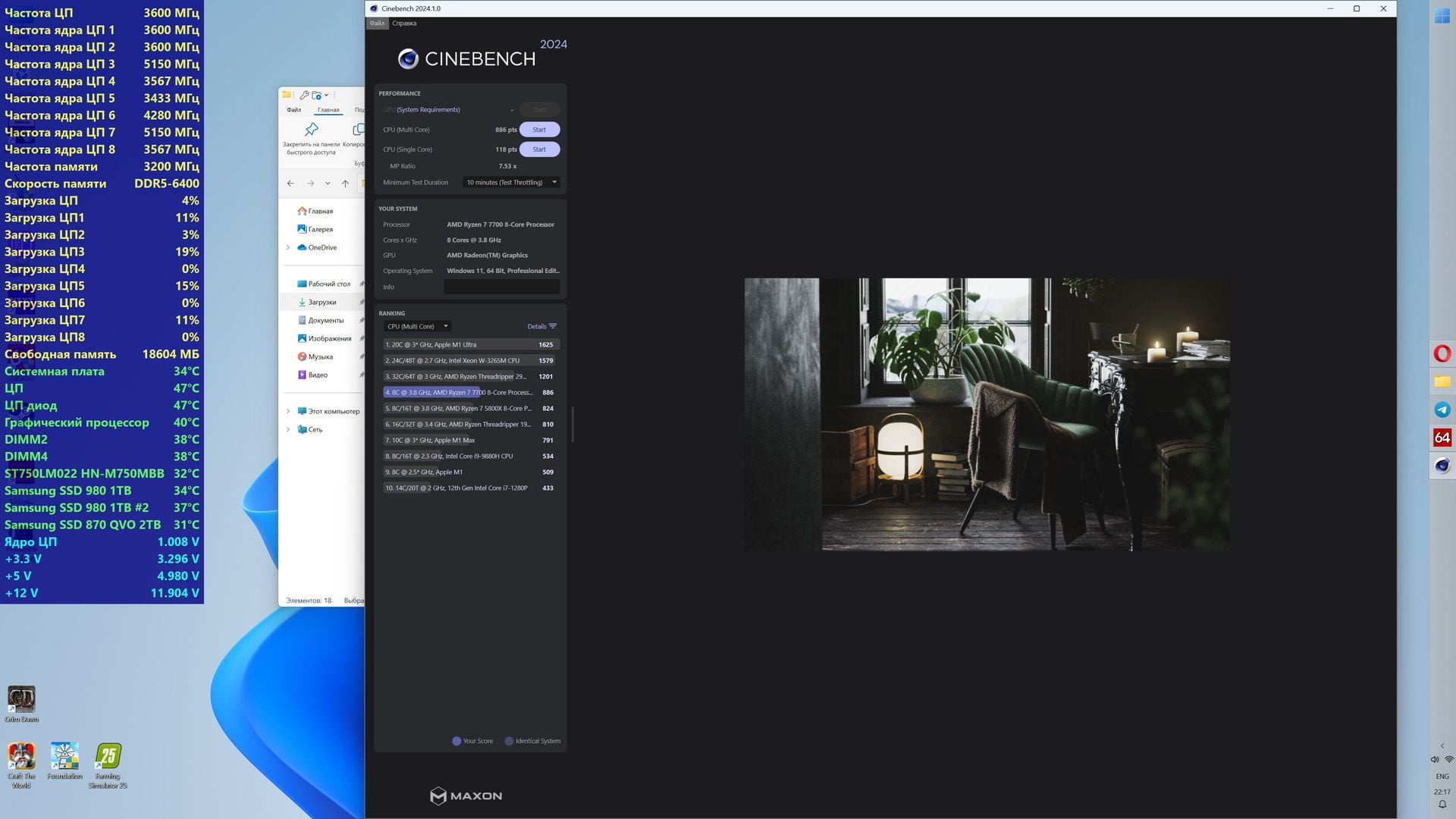The width and height of the screenshot is (1456, 819).
Task: Start the CPU Single Core benchmark
Action: tap(539, 149)
